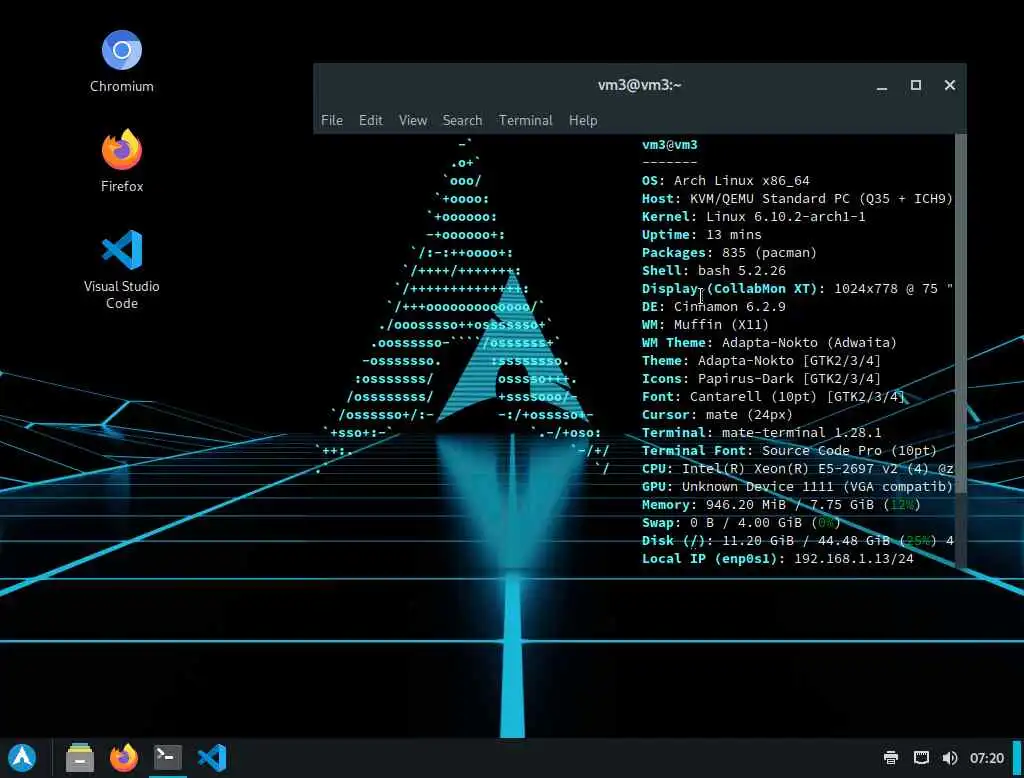Launch Visual Studio Code from the taskbar

tap(212, 758)
